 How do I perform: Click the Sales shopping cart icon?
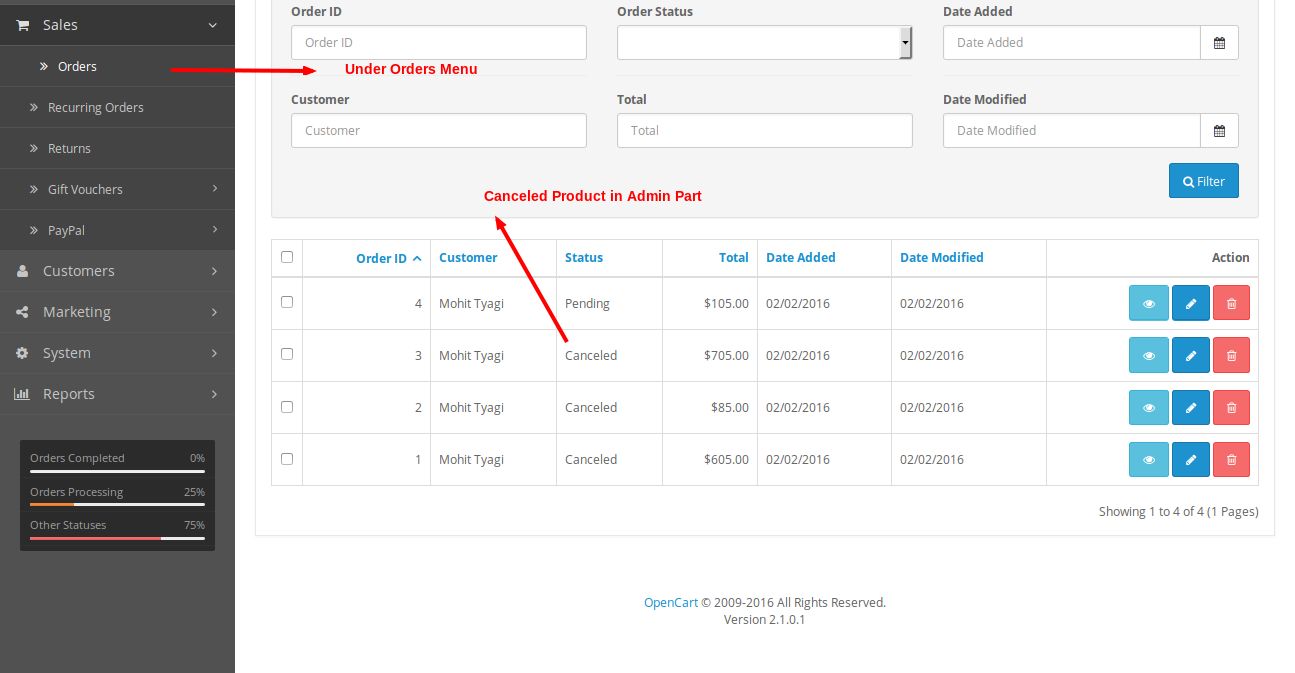point(22,25)
